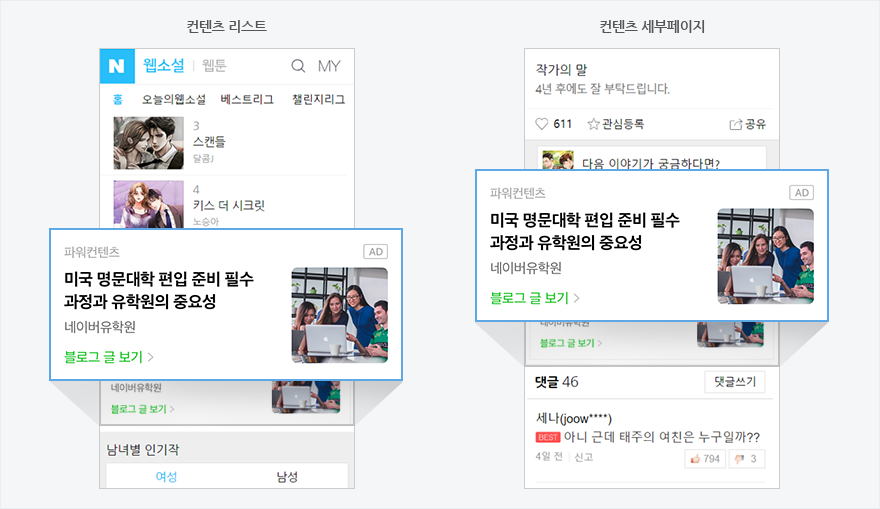Click 블로그 글 보기 in enlarged detail ad
This screenshot has height=509, width=880.
(x=534, y=298)
